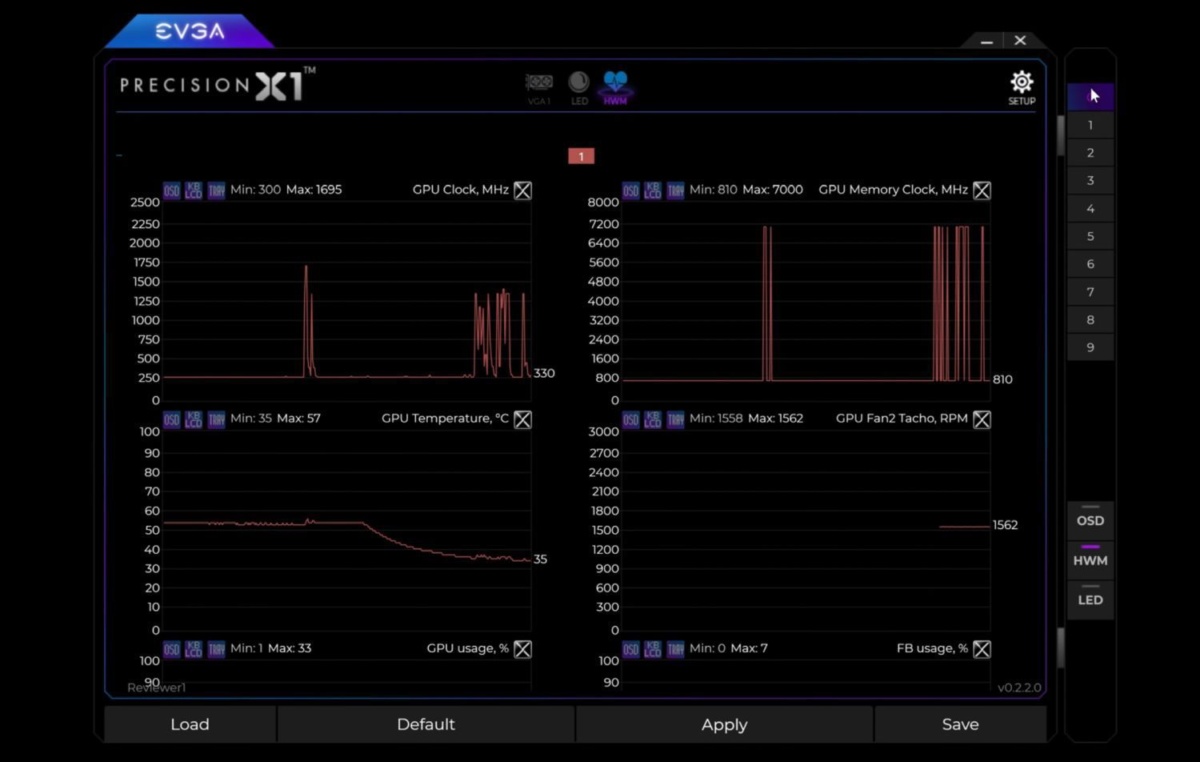Toggle OSD display for GPU Temperature graph

pos(171,419)
